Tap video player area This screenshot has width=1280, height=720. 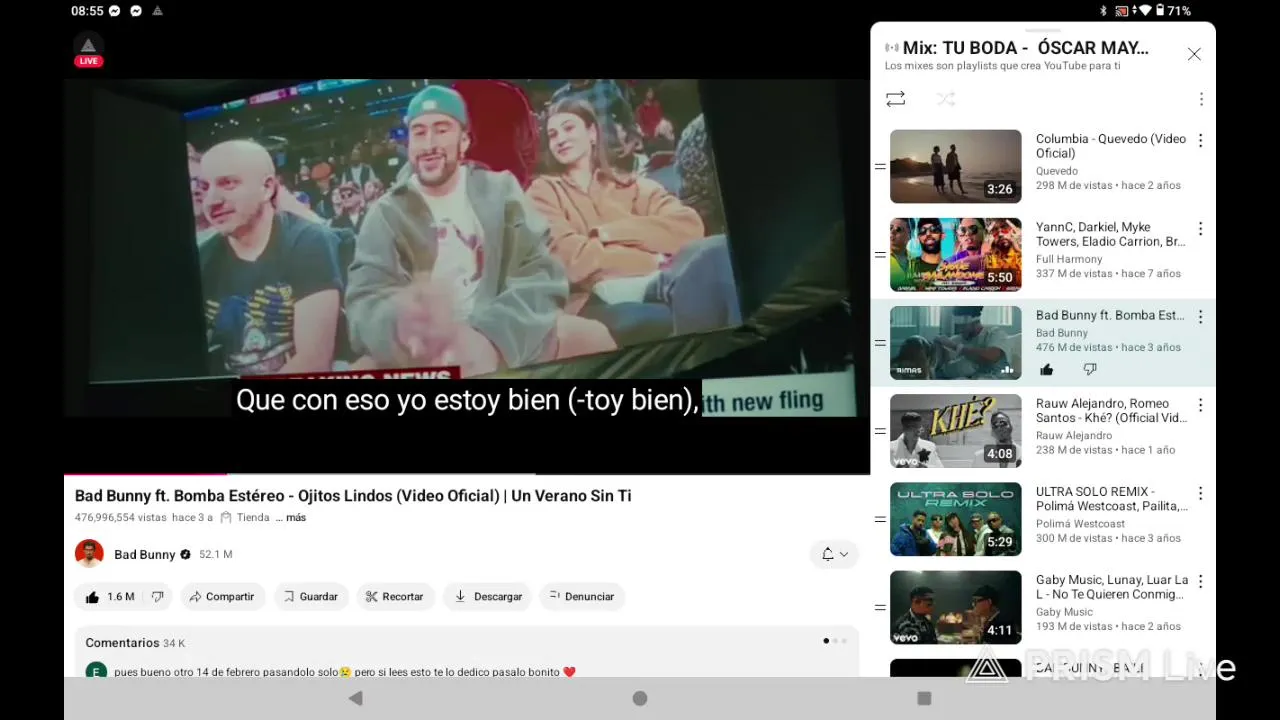point(467,250)
